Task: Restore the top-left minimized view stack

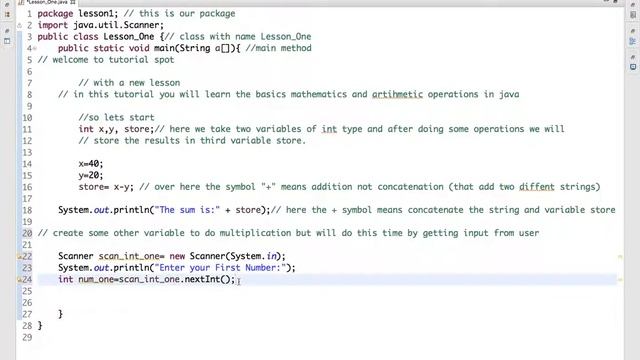Action: click(7, 4)
